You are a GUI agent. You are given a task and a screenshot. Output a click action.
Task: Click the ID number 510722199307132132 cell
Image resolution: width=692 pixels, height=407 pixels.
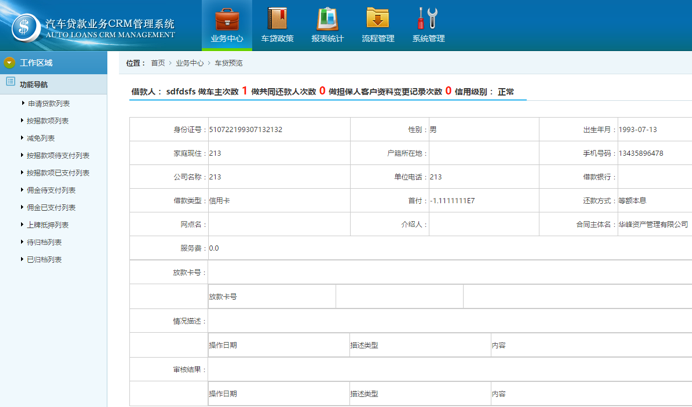pyautogui.click(x=246, y=130)
